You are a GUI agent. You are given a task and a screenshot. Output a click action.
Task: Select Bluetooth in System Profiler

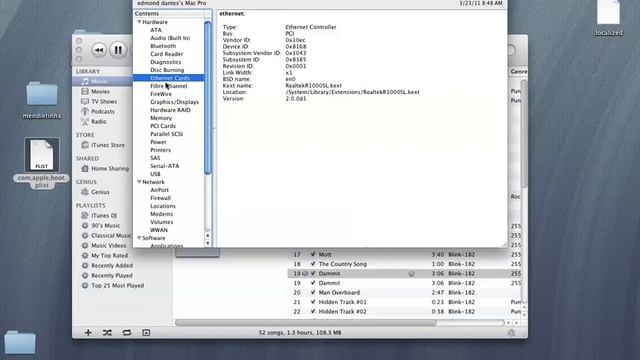click(163, 46)
